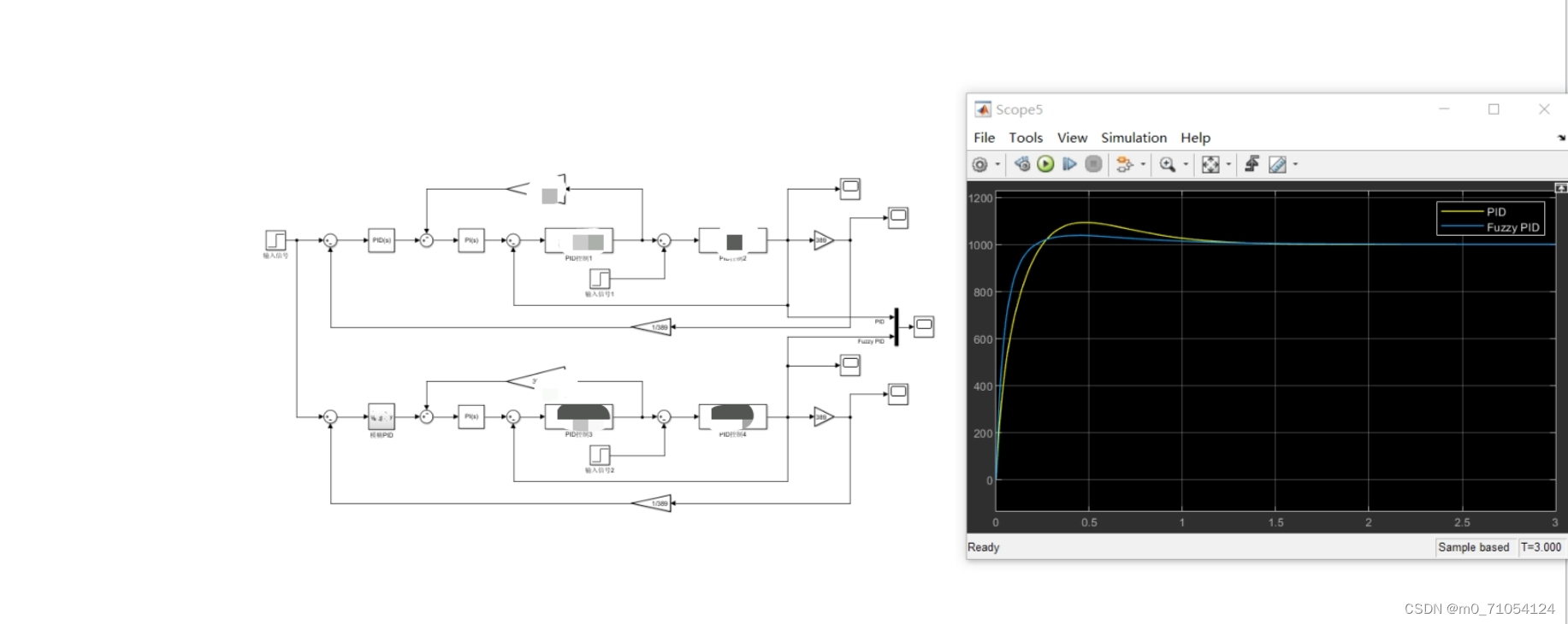Select the sum junction before PID控制2 block
This screenshot has height=624, width=1568.
click(664, 240)
